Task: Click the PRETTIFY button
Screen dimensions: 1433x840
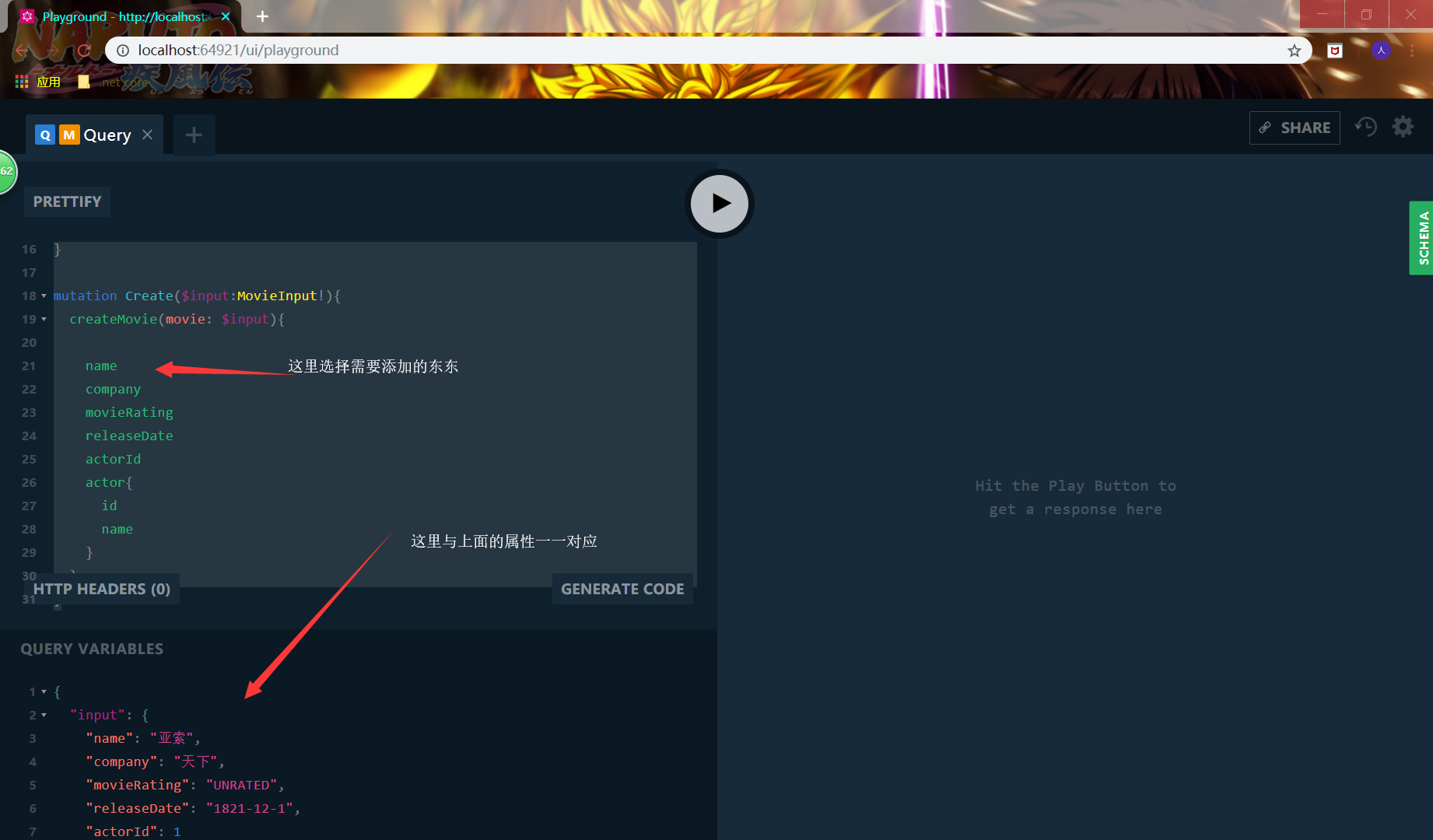Action: tap(68, 201)
